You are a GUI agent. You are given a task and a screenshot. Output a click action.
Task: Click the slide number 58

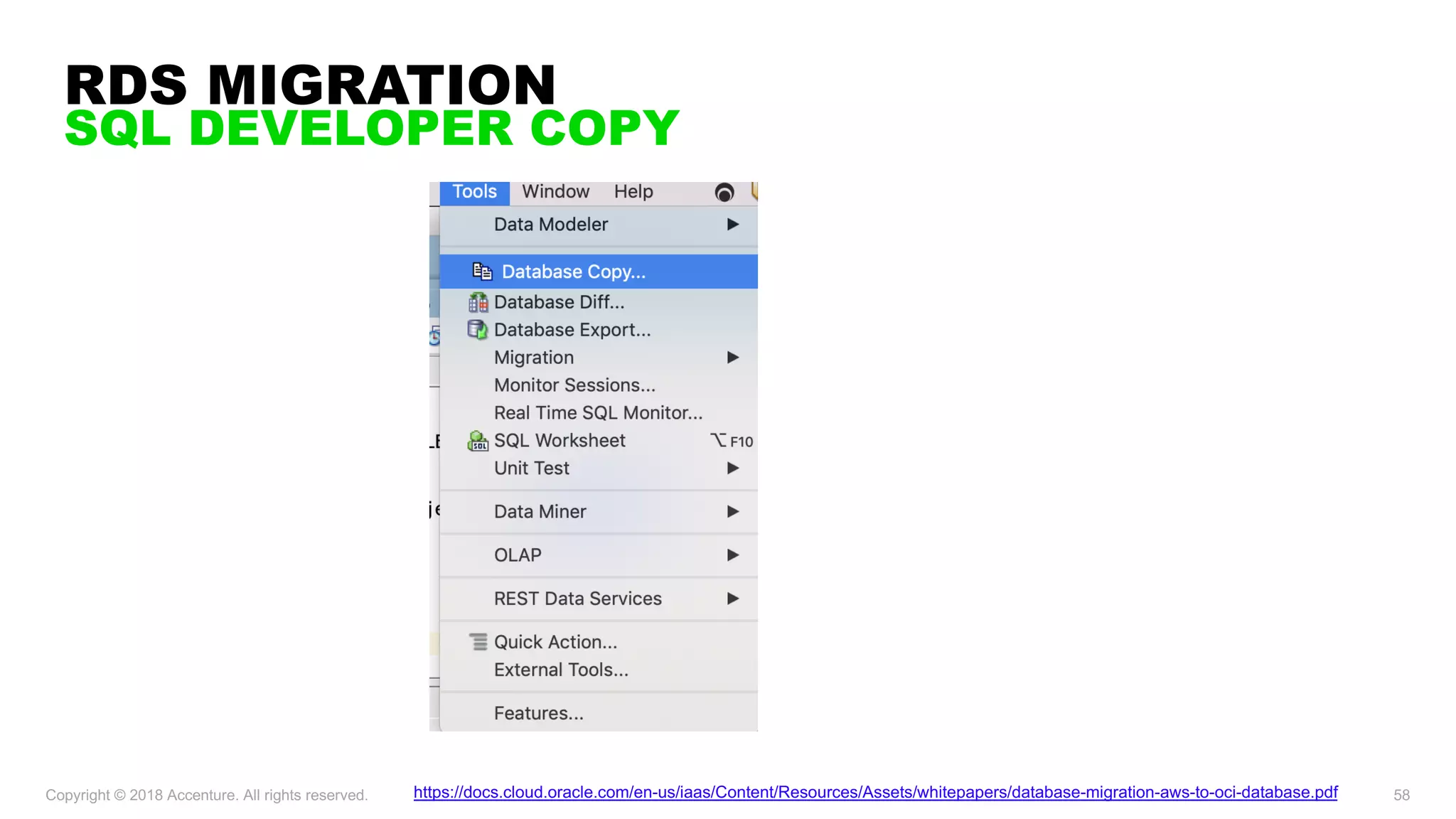pos(1401,796)
